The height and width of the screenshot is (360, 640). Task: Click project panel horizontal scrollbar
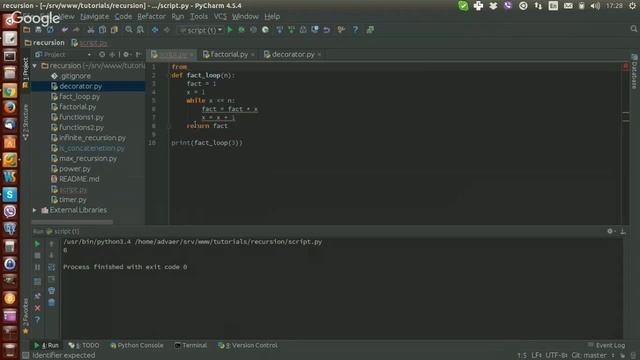click(72, 222)
